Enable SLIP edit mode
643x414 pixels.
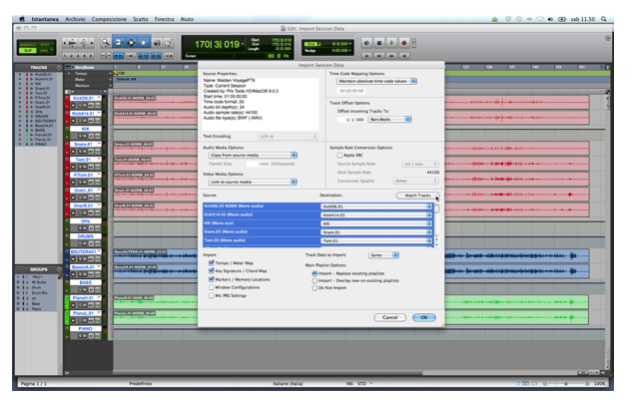[x=28, y=50]
